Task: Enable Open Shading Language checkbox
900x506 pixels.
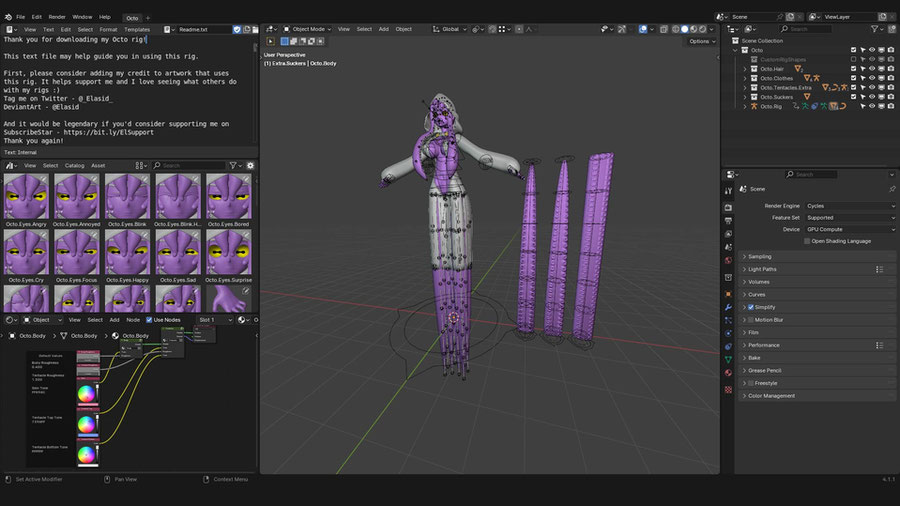Action: coord(806,241)
